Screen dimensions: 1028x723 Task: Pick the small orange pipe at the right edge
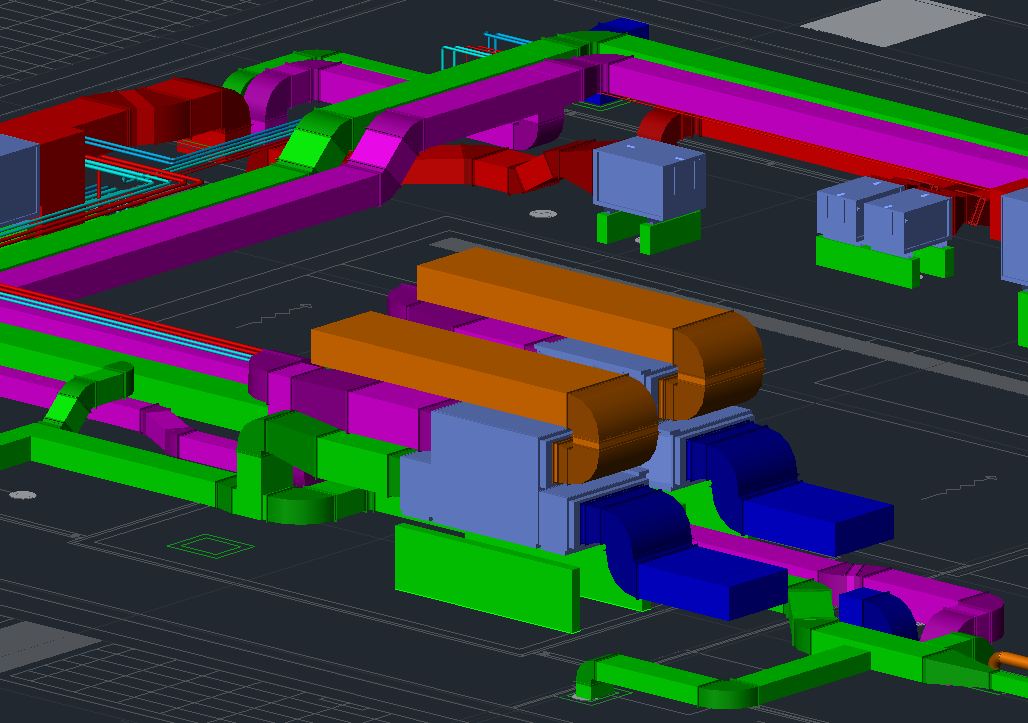(x=1009, y=660)
